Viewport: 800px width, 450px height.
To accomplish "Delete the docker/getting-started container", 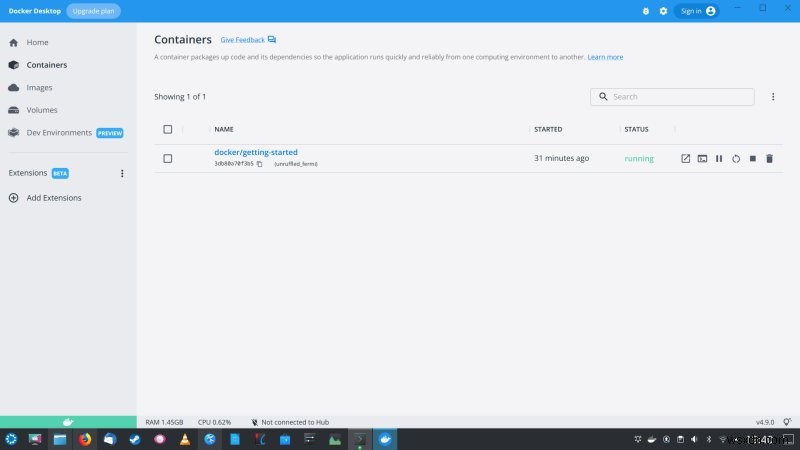I will click(769, 159).
